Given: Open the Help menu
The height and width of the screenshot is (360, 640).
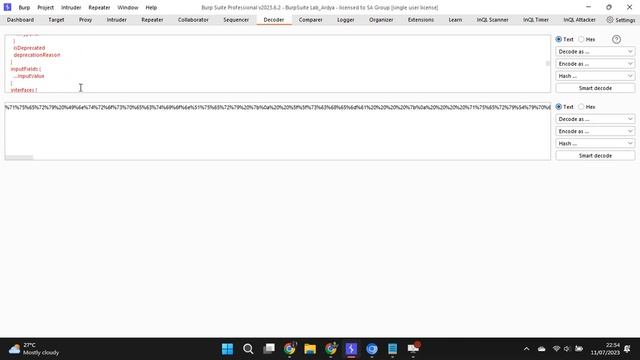Looking at the screenshot, I should click(151, 7).
